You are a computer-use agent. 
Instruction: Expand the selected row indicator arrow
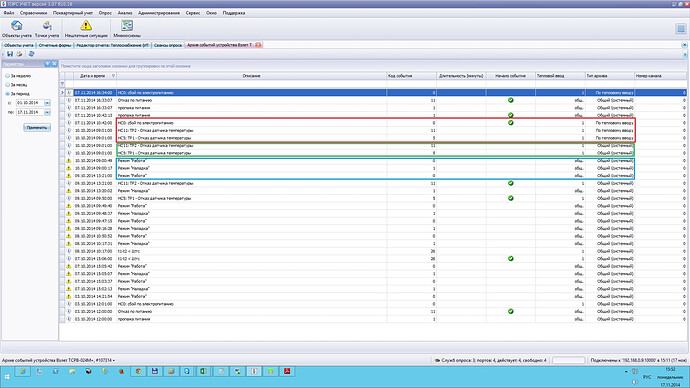click(x=62, y=93)
